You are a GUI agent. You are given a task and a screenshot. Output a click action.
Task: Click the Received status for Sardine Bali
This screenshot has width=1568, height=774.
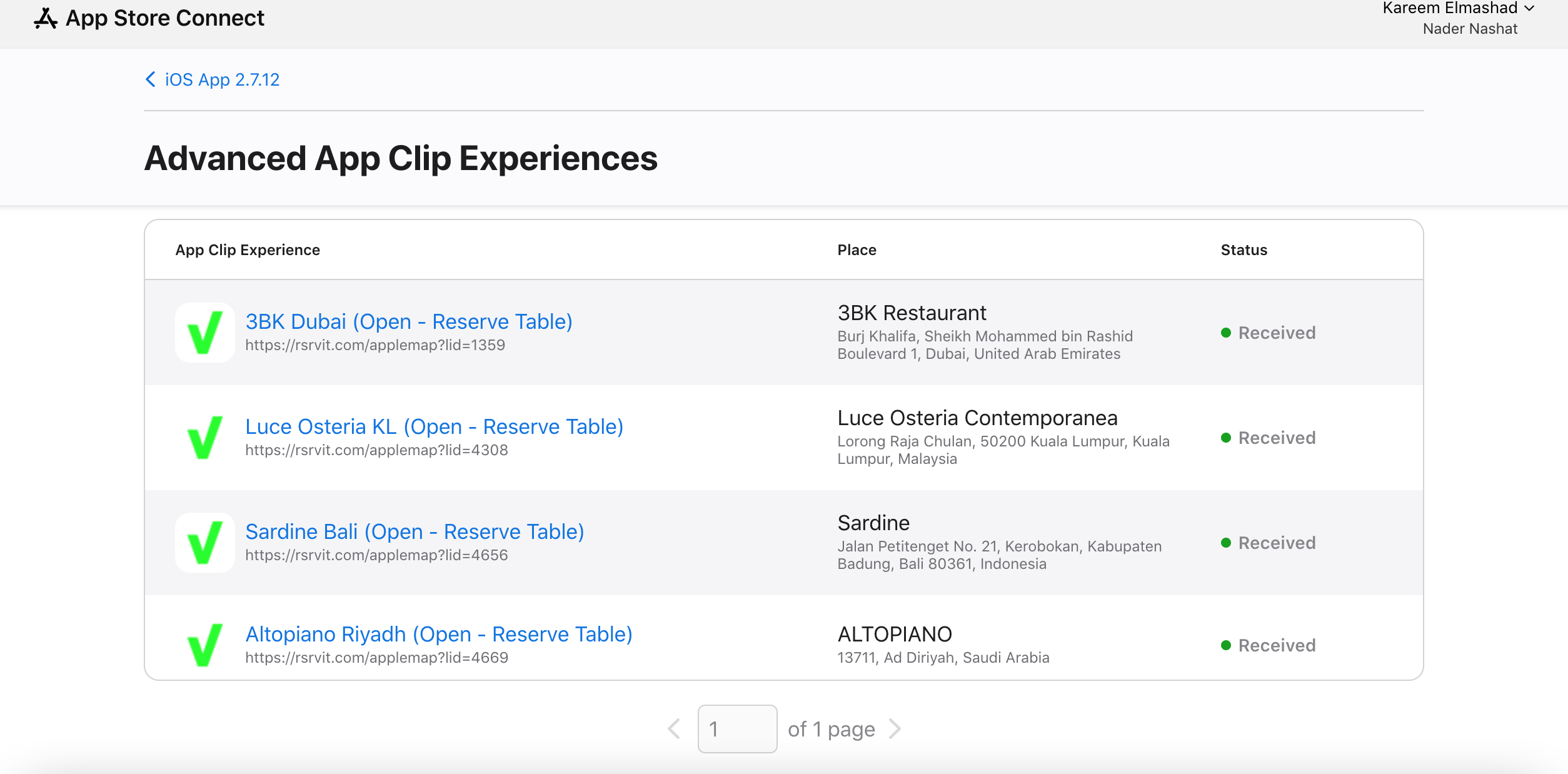click(x=1269, y=543)
